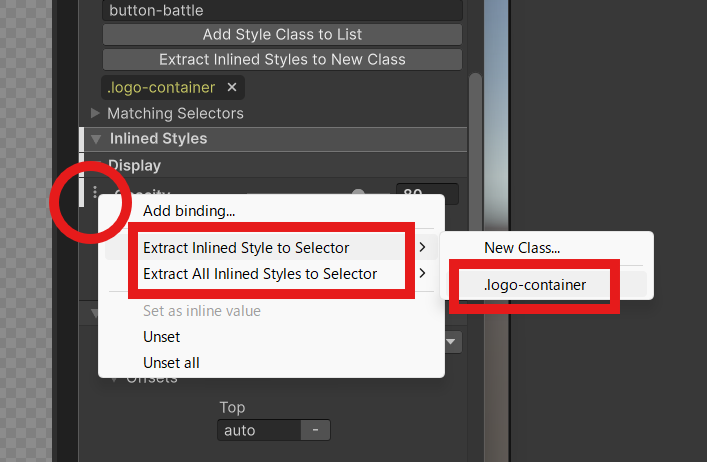The height and width of the screenshot is (462, 707).
Task: Click Extract Inlined Styles to New Class
Action: point(282,60)
